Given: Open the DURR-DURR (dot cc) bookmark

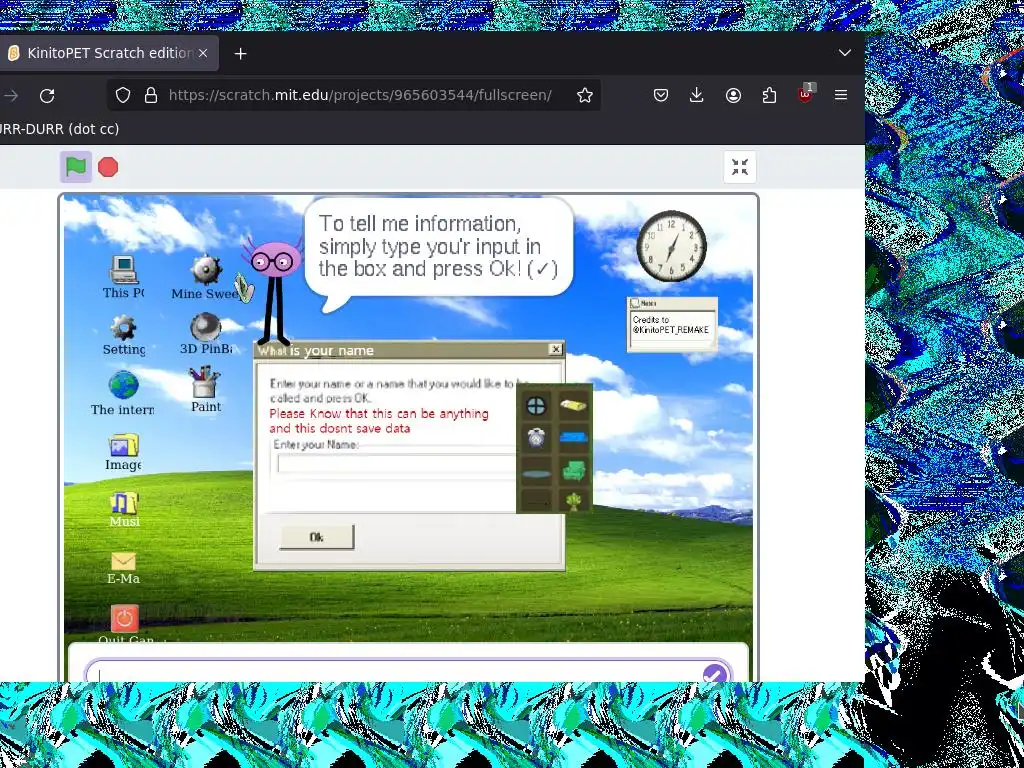Looking at the screenshot, I should 59,129.
